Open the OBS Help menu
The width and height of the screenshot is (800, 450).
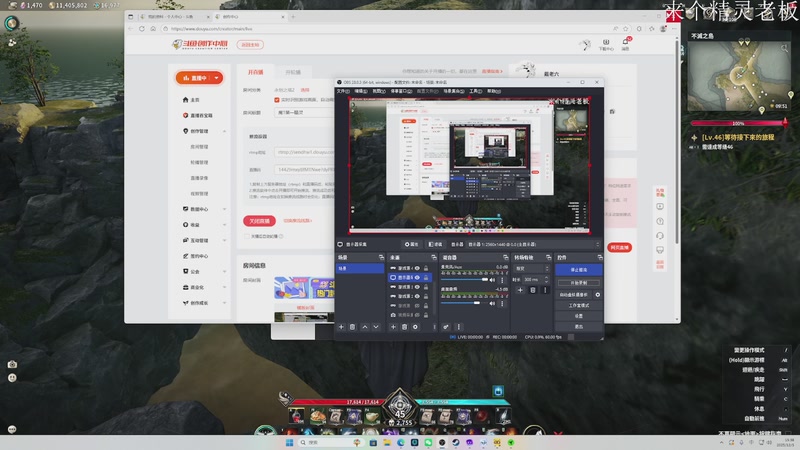[493, 91]
